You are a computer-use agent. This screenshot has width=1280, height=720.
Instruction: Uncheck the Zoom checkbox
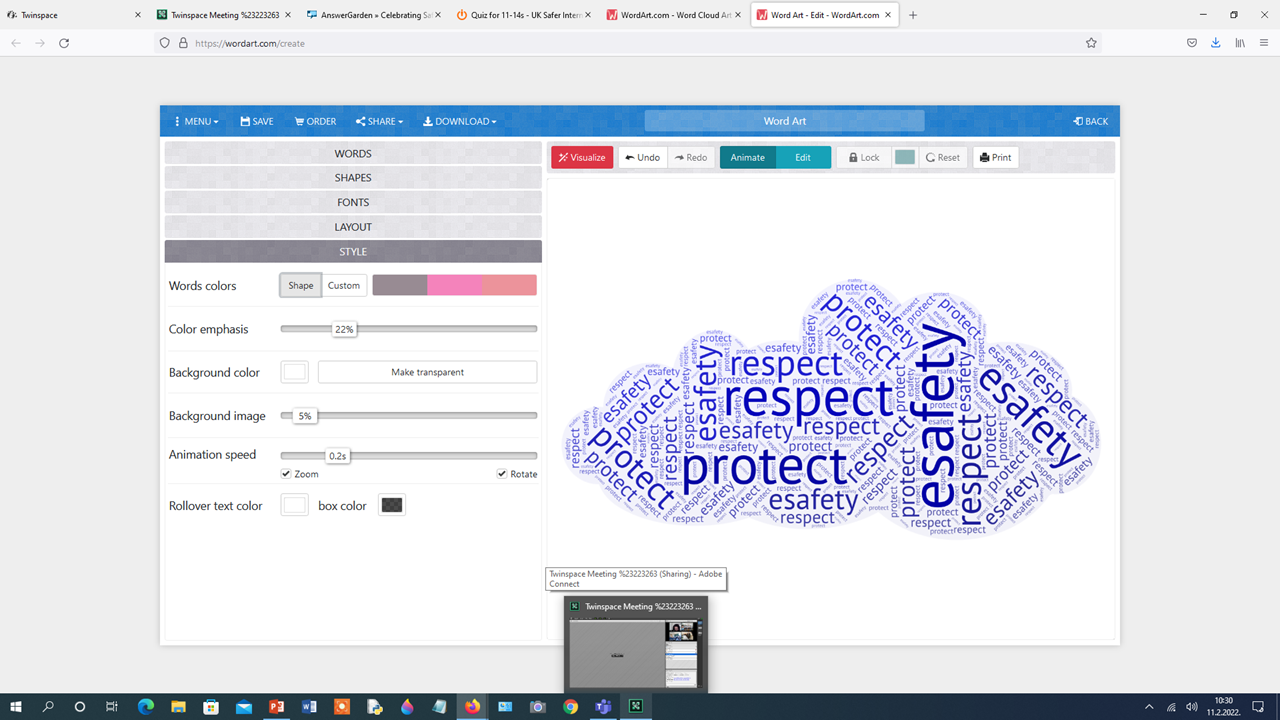(x=286, y=474)
